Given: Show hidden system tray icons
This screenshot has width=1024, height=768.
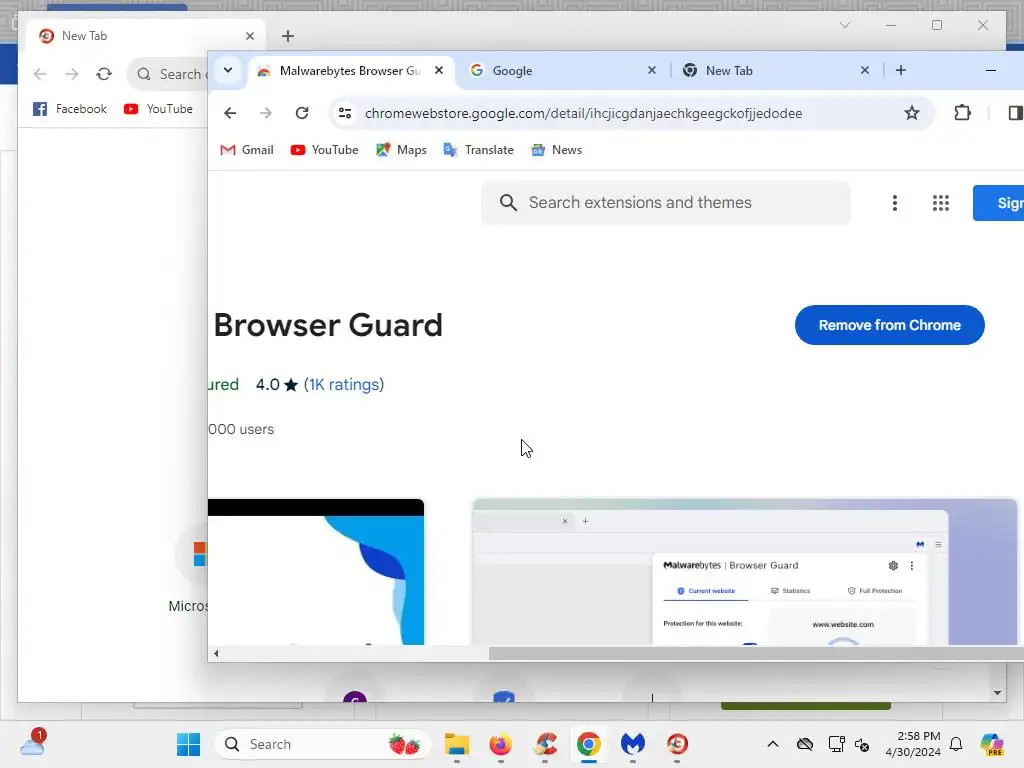Looking at the screenshot, I should tap(773, 744).
